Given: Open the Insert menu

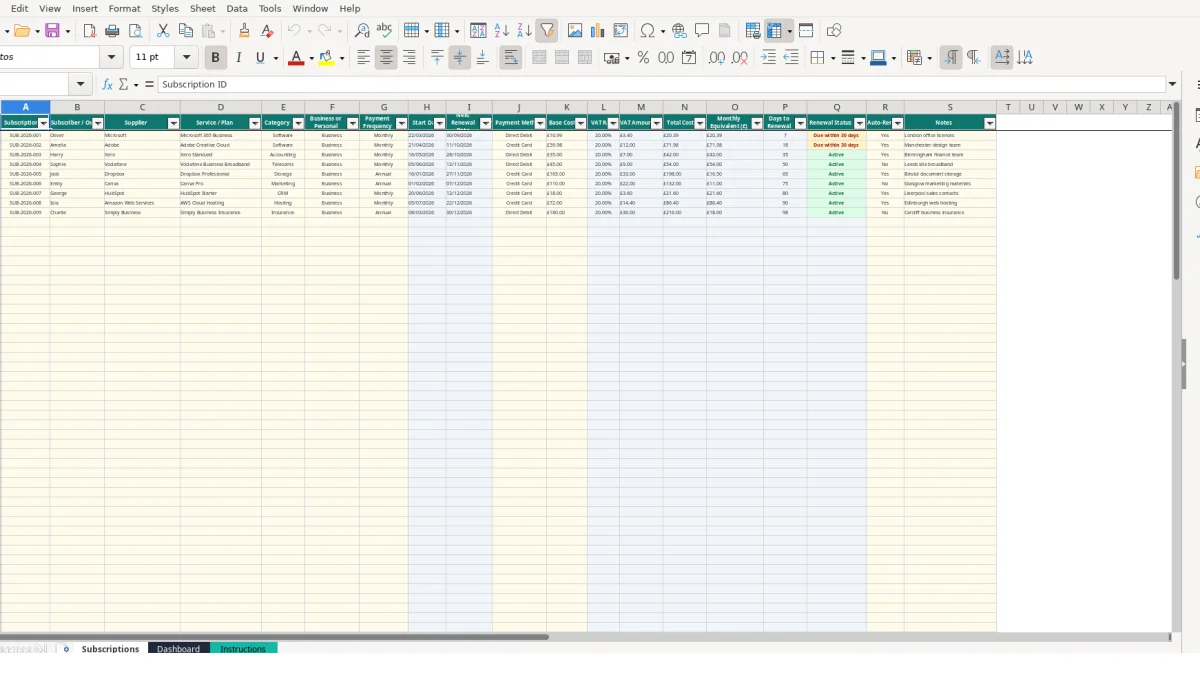Looking at the screenshot, I should (x=85, y=8).
